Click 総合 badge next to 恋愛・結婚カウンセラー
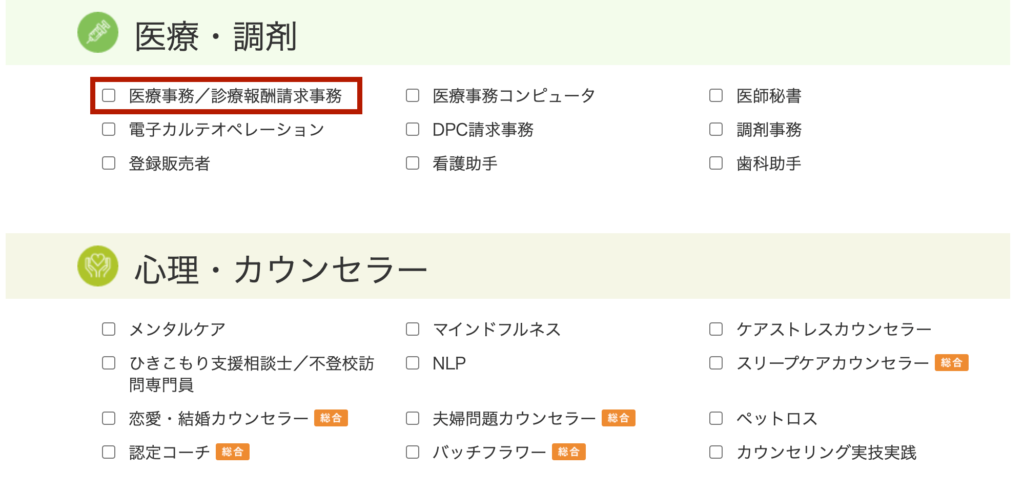This screenshot has width=1024, height=492. coord(331,418)
